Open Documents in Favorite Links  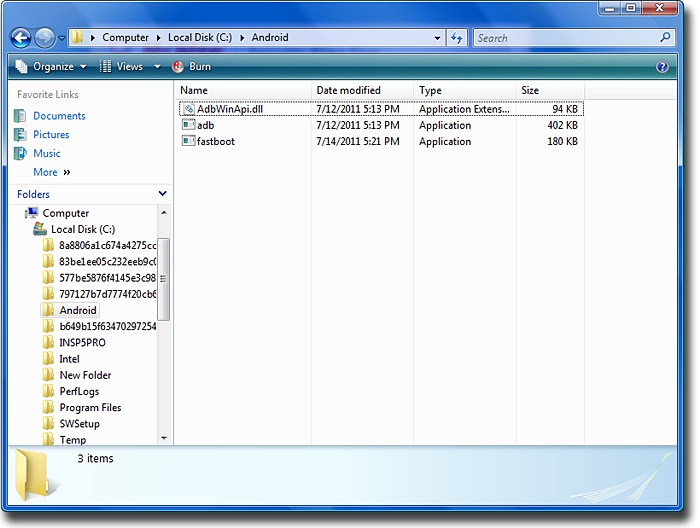(58, 116)
